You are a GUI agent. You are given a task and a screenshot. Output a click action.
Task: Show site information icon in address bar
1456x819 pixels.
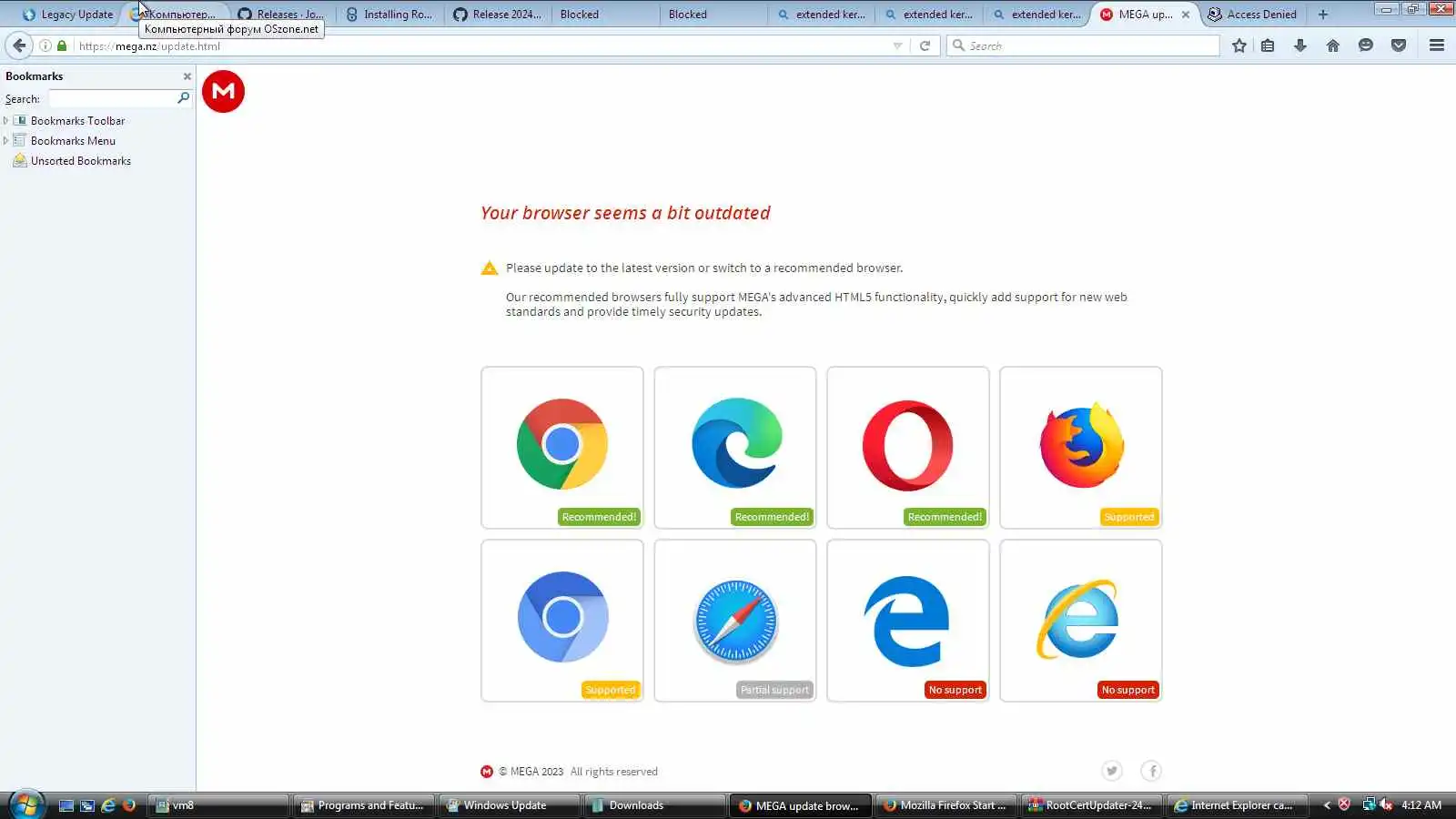coord(45,45)
